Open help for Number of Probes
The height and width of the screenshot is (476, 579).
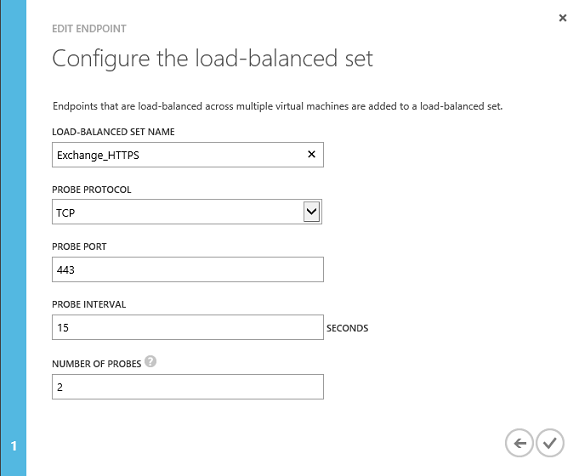coord(150,361)
